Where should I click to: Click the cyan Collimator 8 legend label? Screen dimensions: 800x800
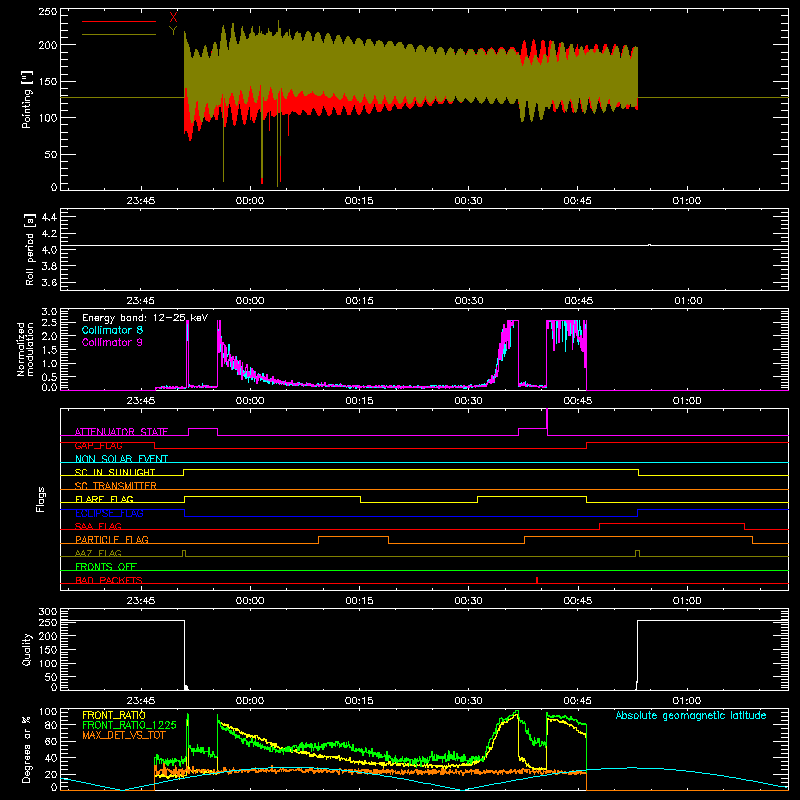coord(112,330)
